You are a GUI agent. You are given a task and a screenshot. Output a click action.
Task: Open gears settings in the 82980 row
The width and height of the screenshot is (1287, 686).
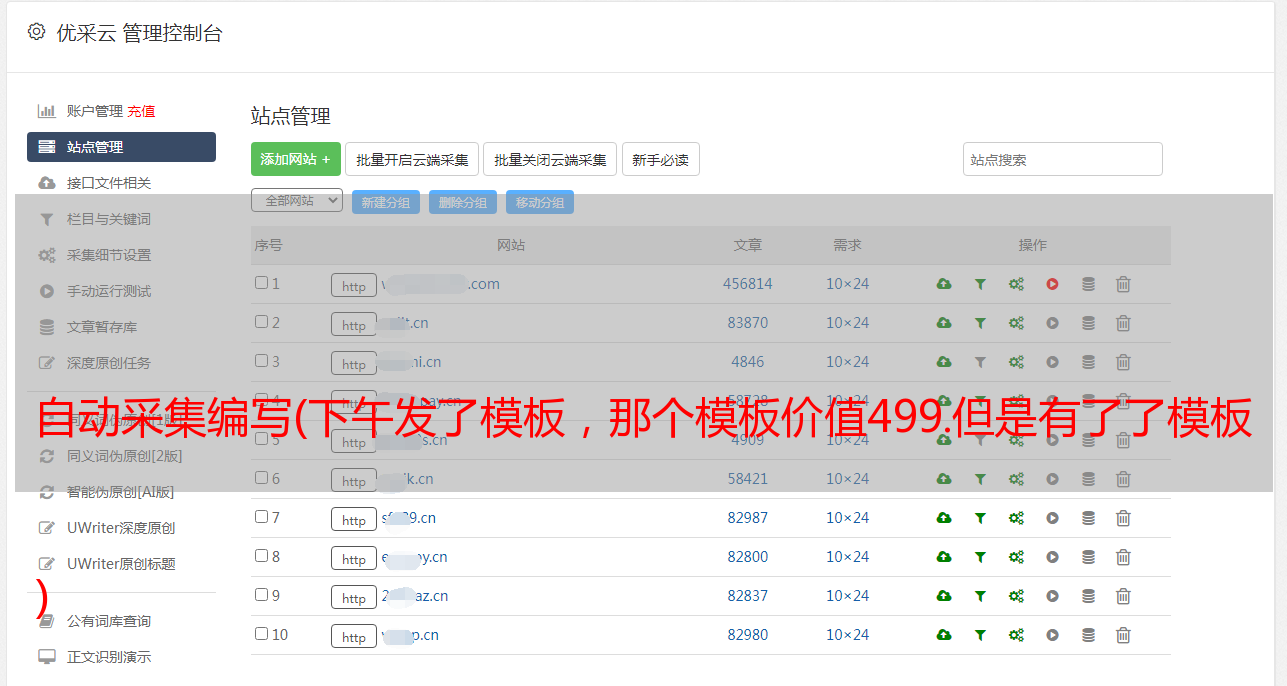click(x=1016, y=635)
